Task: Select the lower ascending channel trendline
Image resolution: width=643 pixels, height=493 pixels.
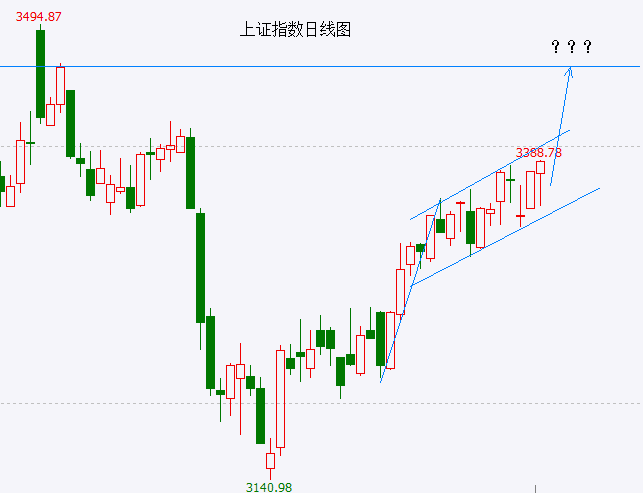Action: point(505,237)
